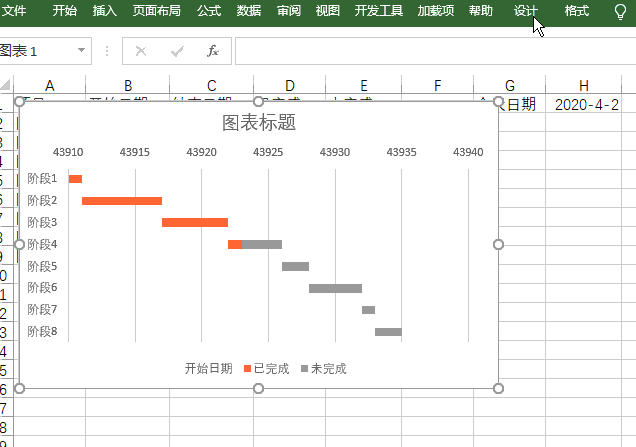Click the lightbulb Tell Me icon
This screenshot has height=447, width=636.
[x=621, y=12]
